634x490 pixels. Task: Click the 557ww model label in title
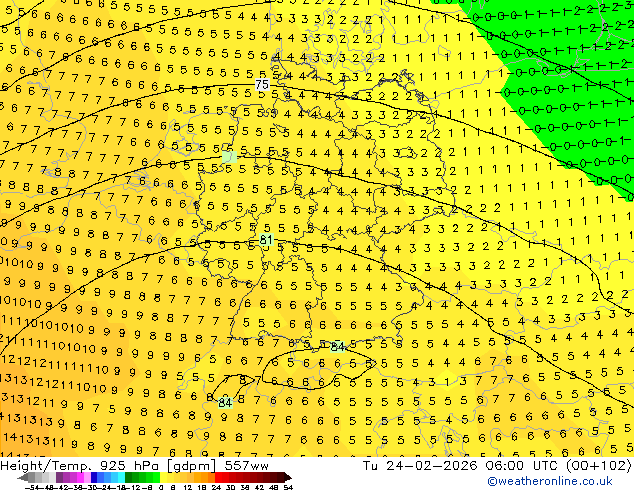(x=247, y=465)
